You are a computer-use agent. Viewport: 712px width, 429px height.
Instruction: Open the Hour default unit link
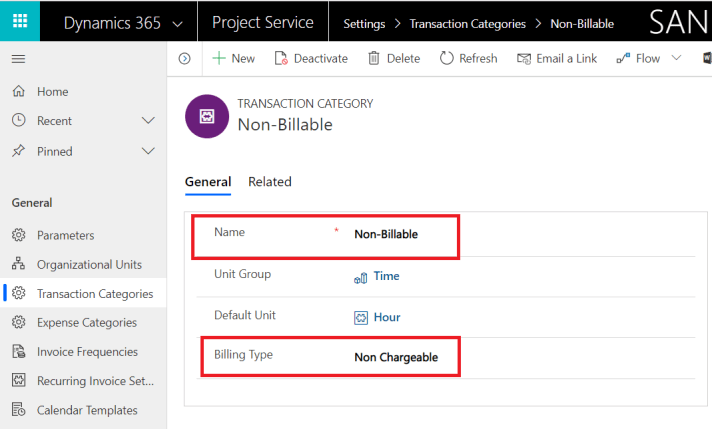[x=386, y=317]
